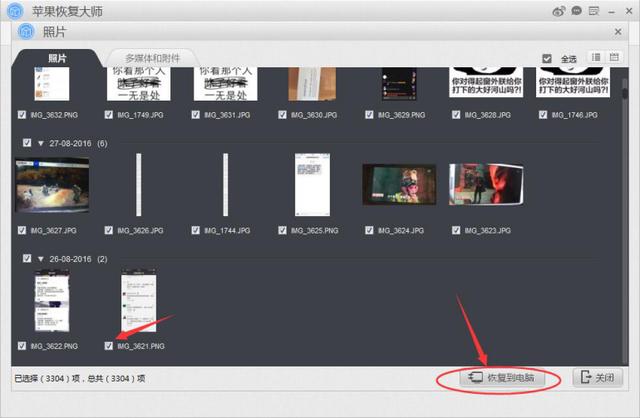The image size is (640, 418).
Task: Close the 照片 panel with the X
Action: click(619, 32)
